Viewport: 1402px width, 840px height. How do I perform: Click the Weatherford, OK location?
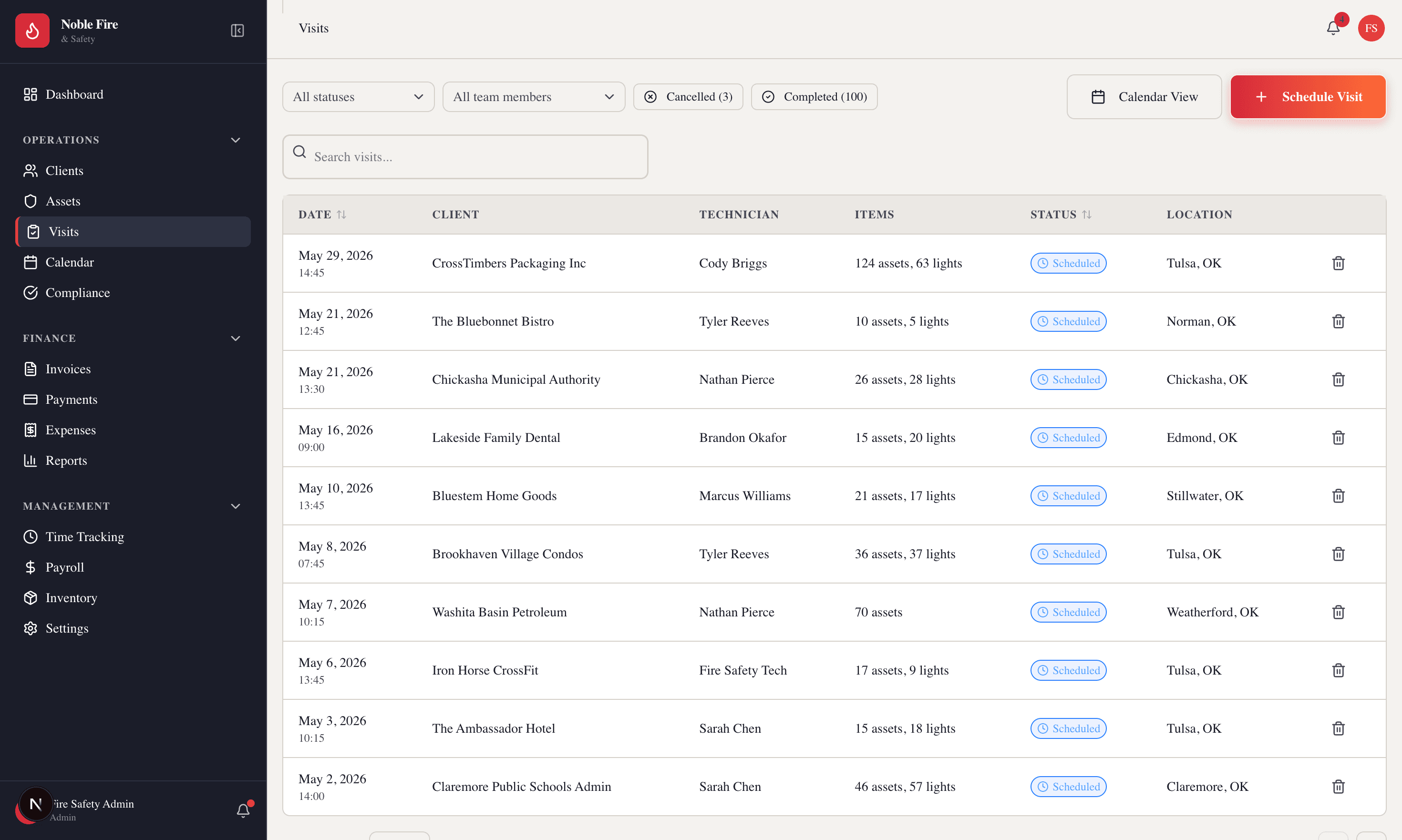pos(1212,613)
